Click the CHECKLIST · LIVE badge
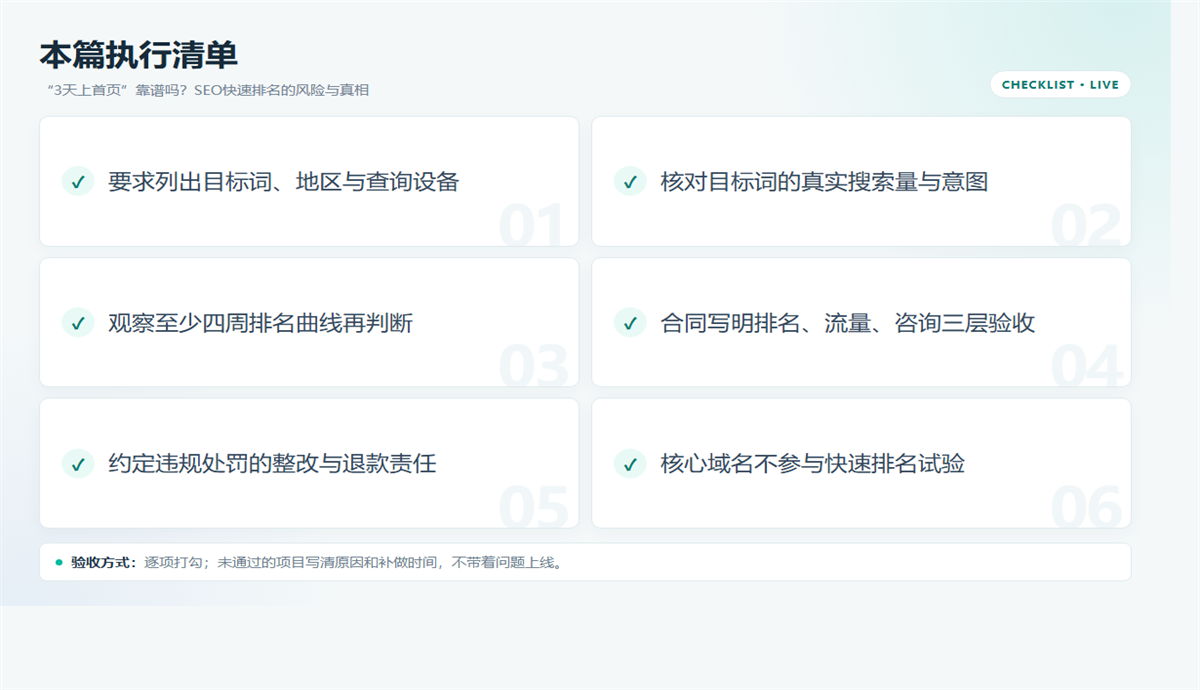The width and height of the screenshot is (1200, 690). click(x=1060, y=85)
